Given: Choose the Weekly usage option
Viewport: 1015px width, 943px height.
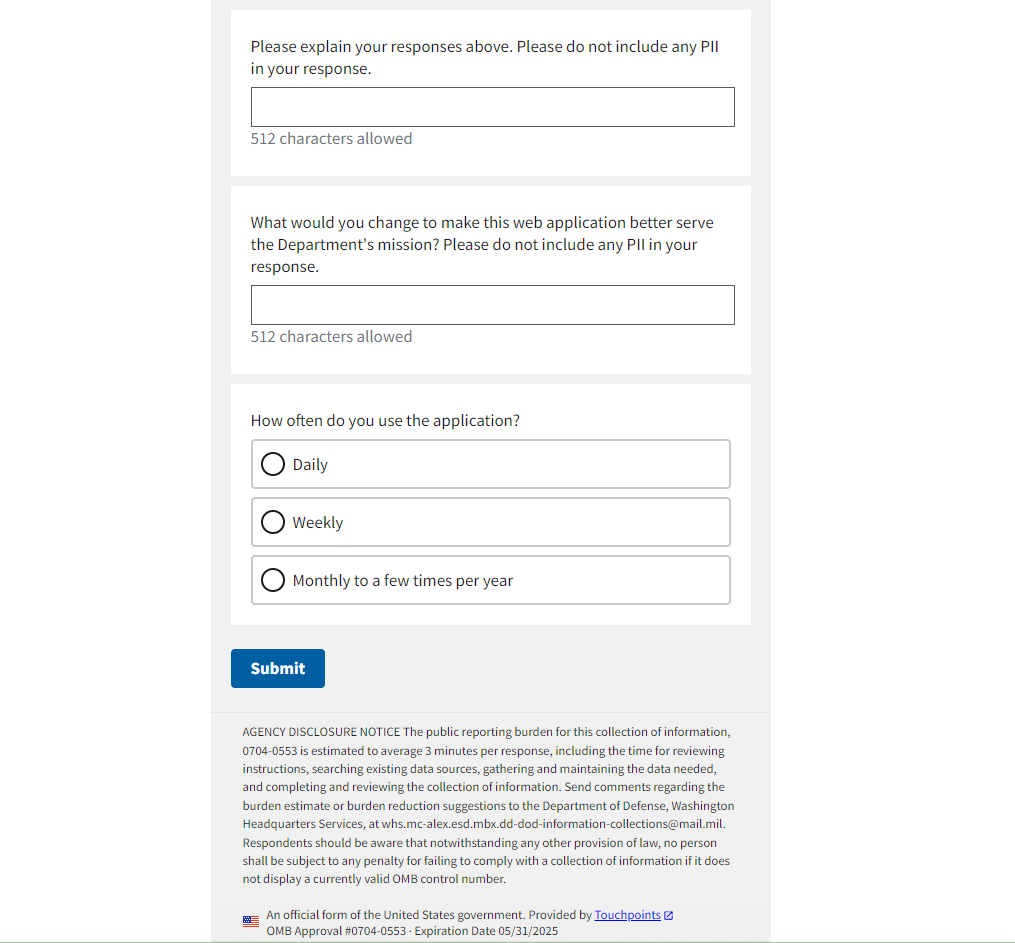Looking at the screenshot, I should coord(273,522).
